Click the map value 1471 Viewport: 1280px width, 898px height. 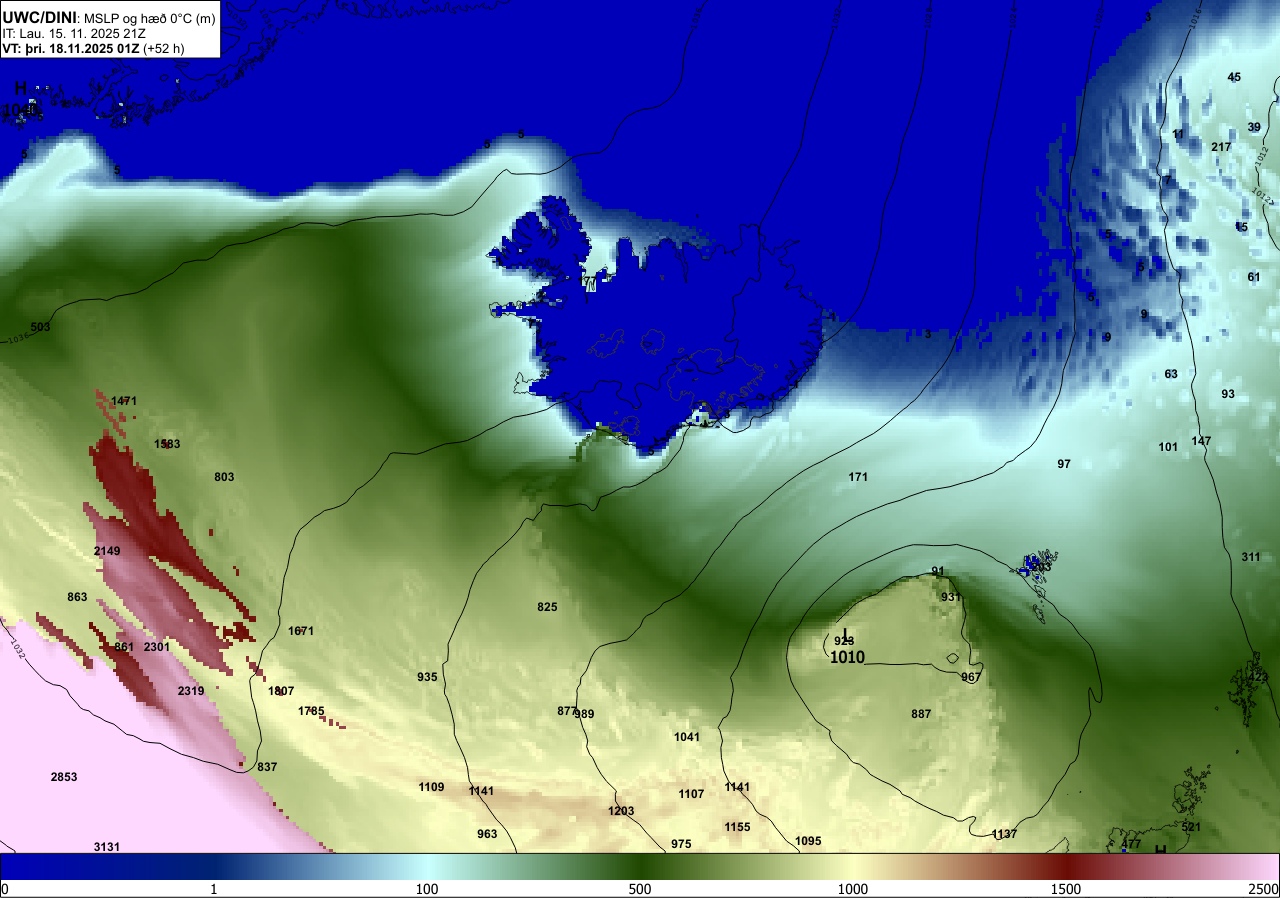pos(124,401)
